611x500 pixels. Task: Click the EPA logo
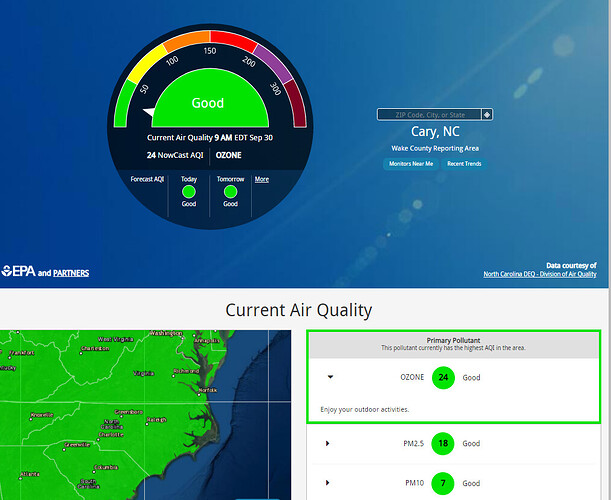pos(18,271)
